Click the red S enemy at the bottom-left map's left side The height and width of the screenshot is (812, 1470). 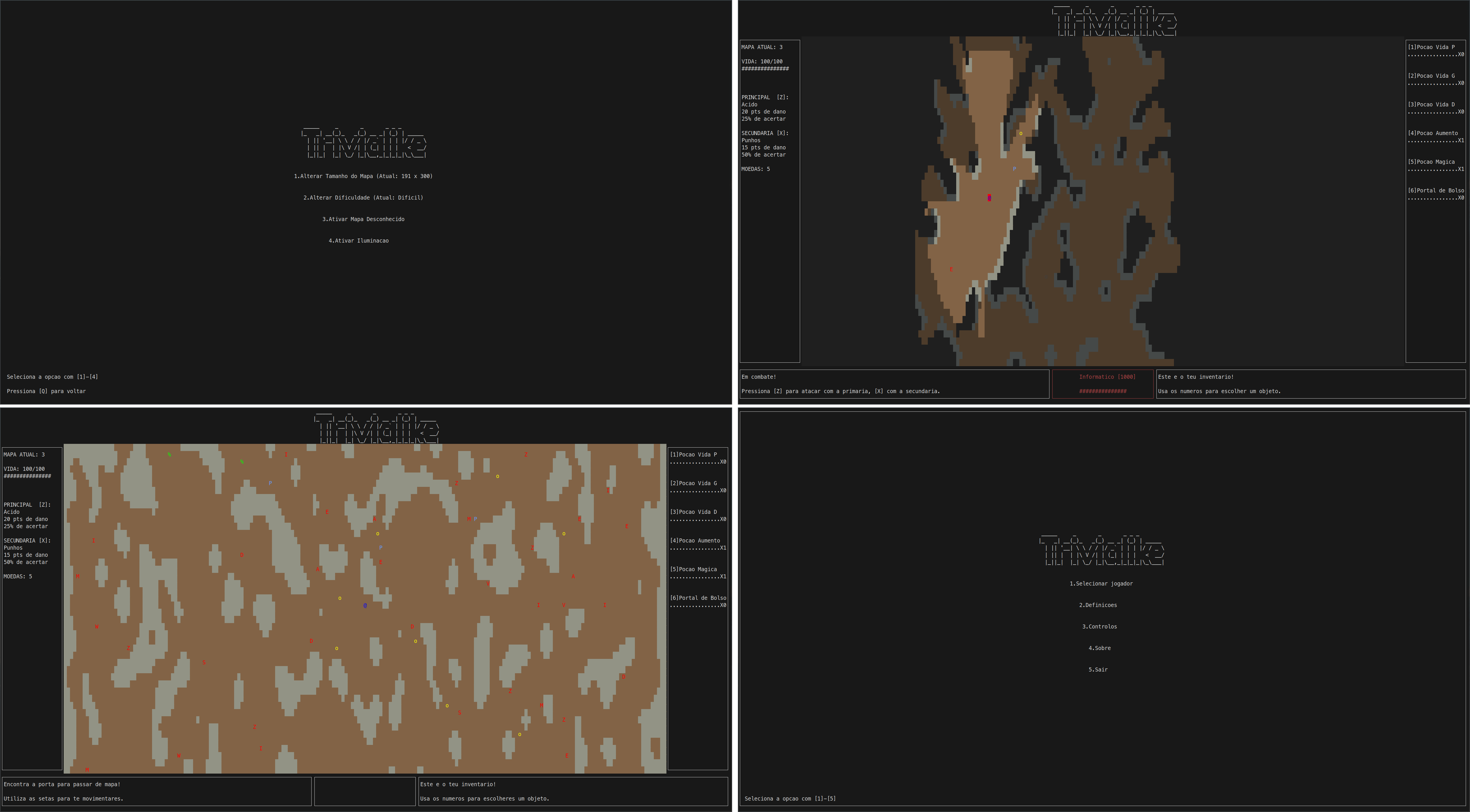204,663
